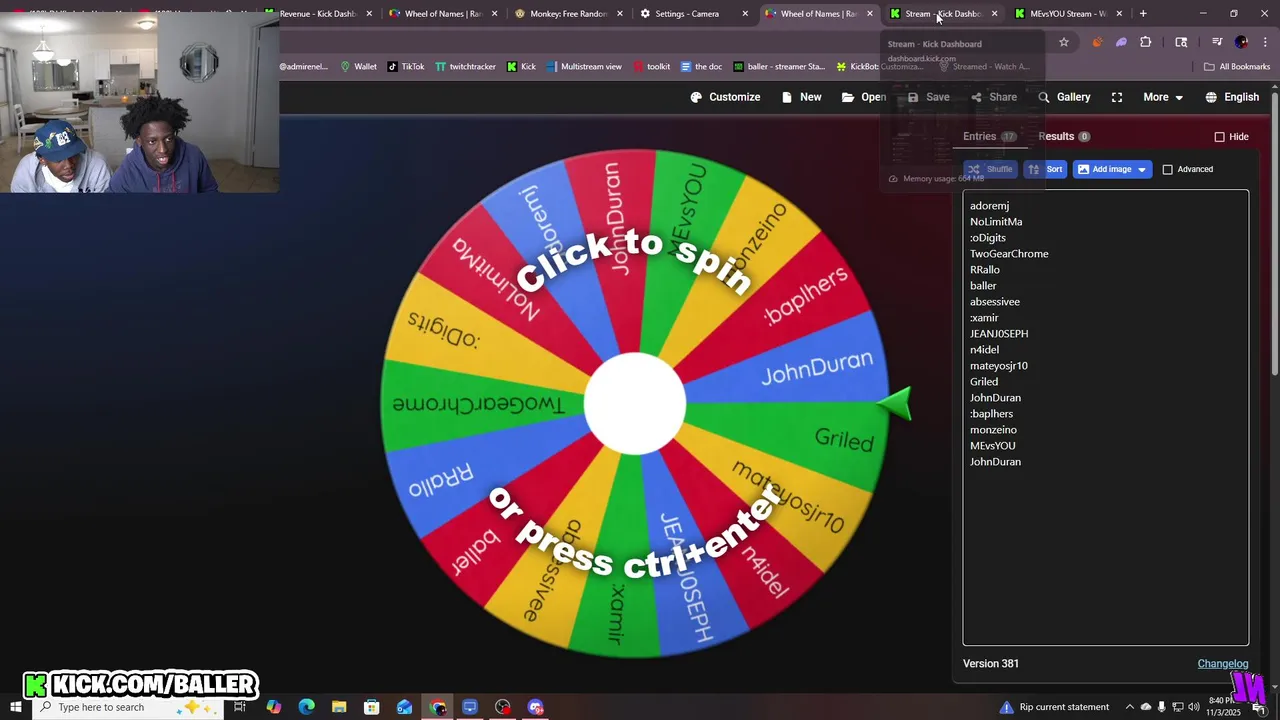1280x720 pixels.
Task: Expand the All Bookmarks folder
Action: [1237, 67]
